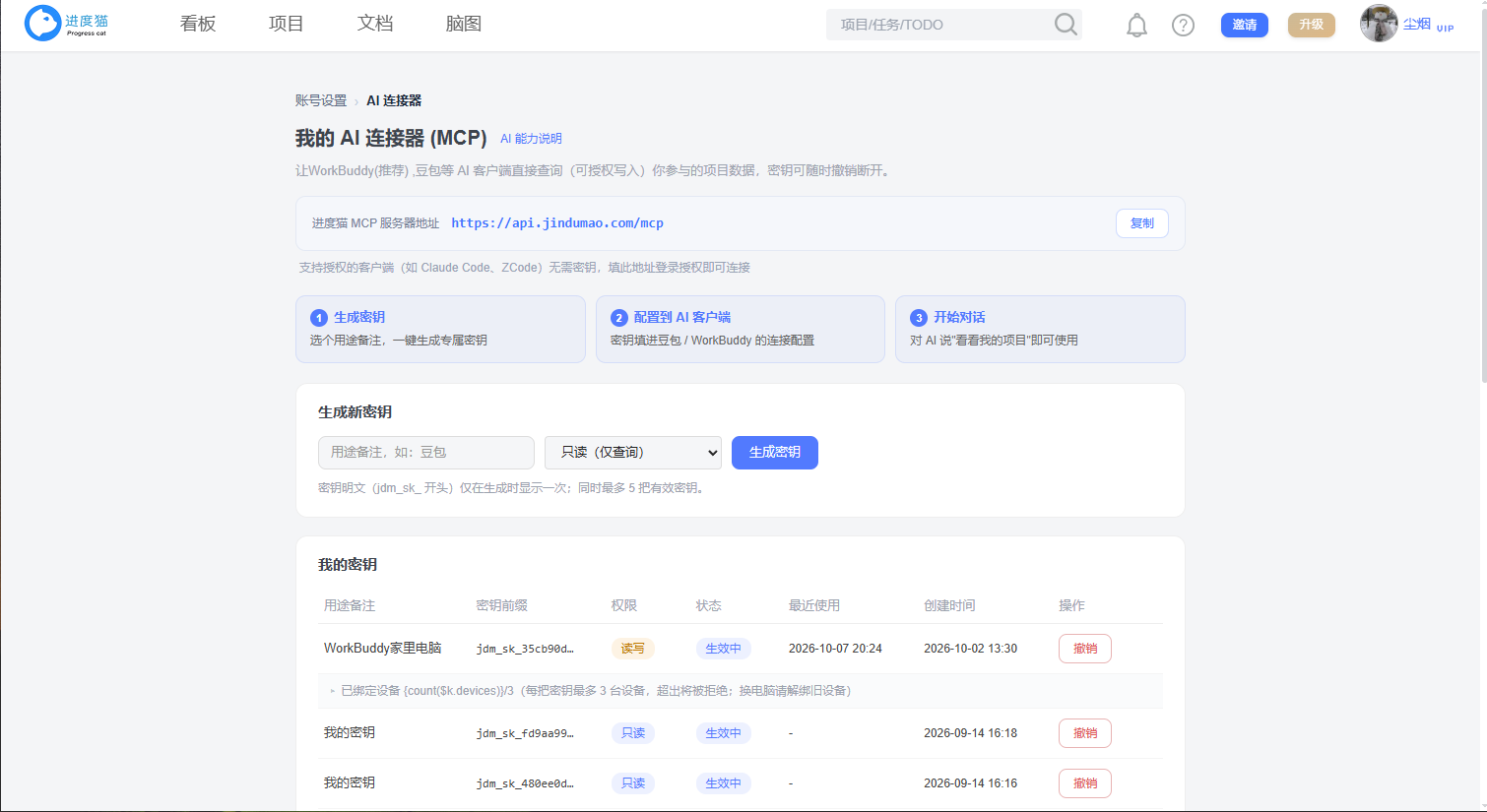Image resolution: width=1487 pixels, height=812 pixels.
Task: Click the username 尘烟
Action: pyautogui.click(x=1417, y=24)
